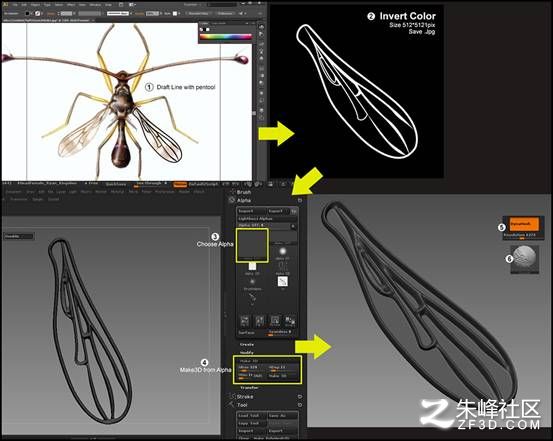Click the Make 3D button in Alpha panel
553x441 pixels.
click(x=267, y=361)
